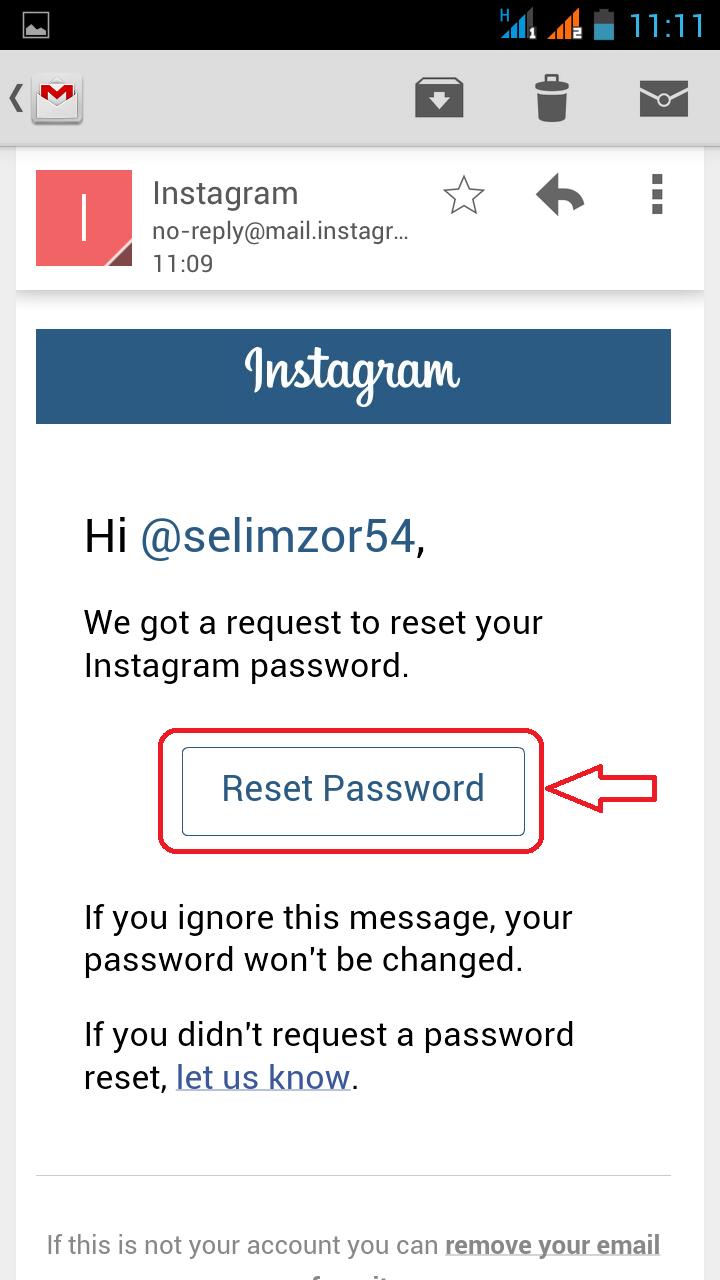The image size is (720, 1280).
Task: Tap the SIM 1 signal indicator
Action: coord(519,24)
